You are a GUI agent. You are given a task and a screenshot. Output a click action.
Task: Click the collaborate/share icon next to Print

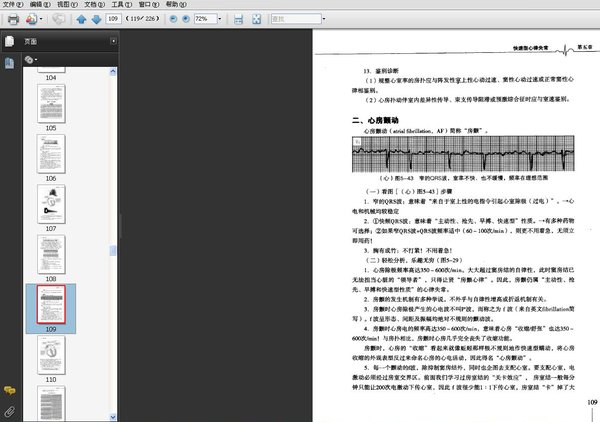31,19
